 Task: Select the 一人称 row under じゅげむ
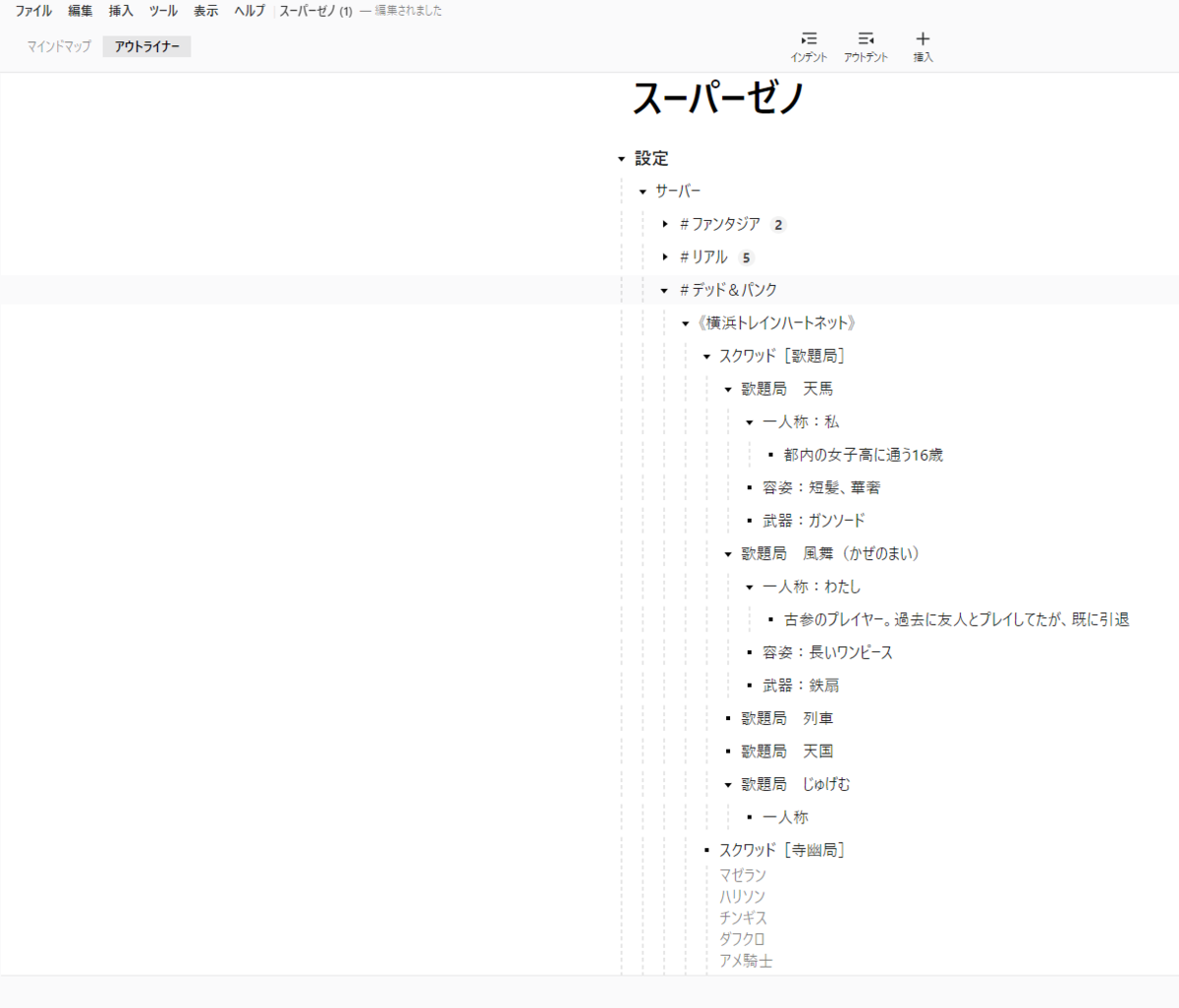coord(785,817)
